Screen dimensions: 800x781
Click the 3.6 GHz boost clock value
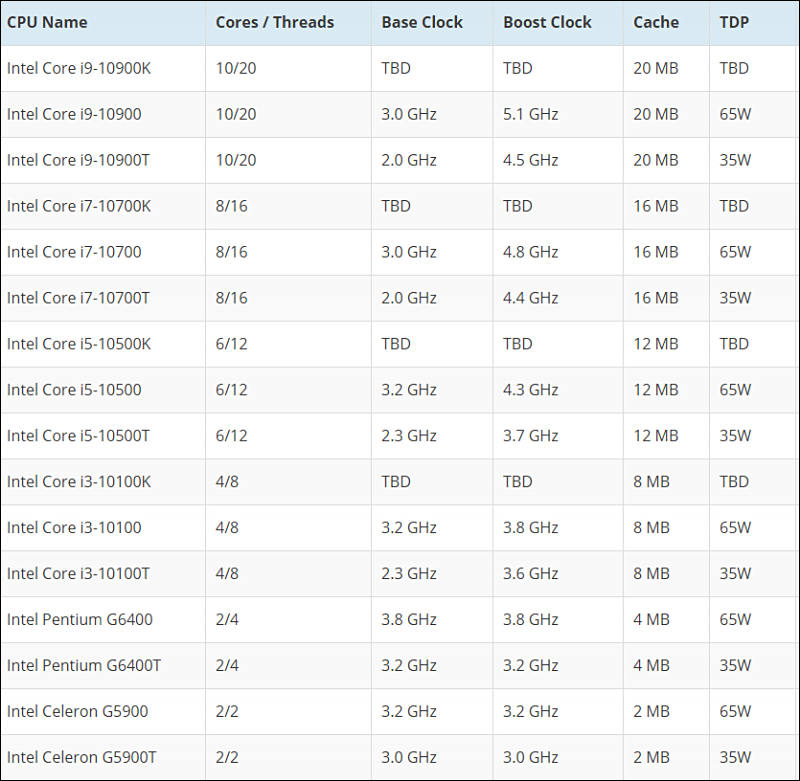[x=531, y=573]
